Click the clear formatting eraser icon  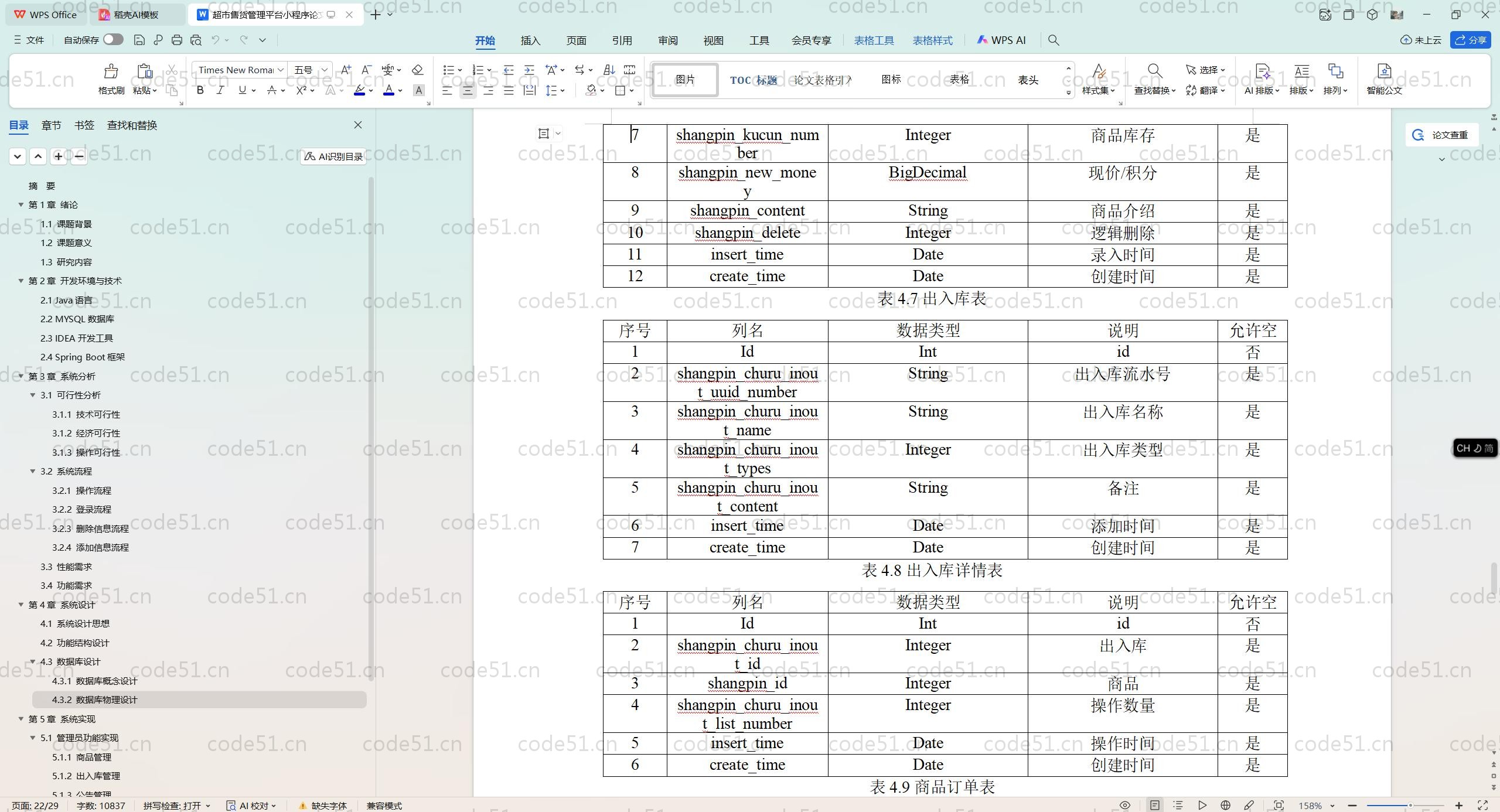tap(417, 70)
